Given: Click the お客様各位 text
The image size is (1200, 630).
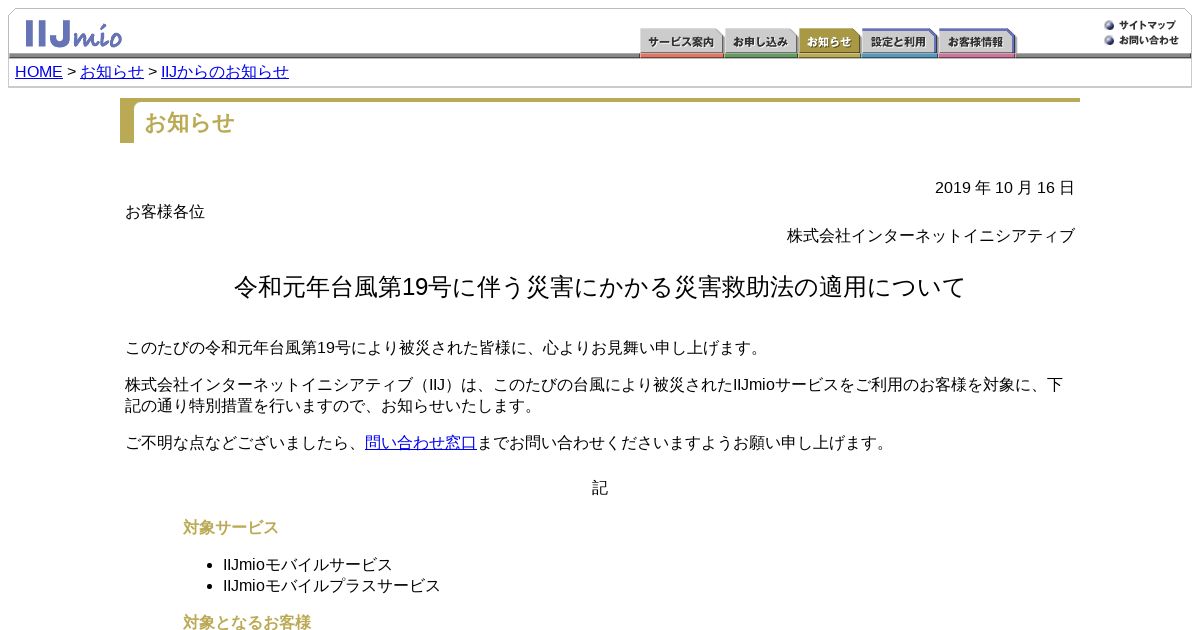Looking at the screenshot, I should pos(165,212).
